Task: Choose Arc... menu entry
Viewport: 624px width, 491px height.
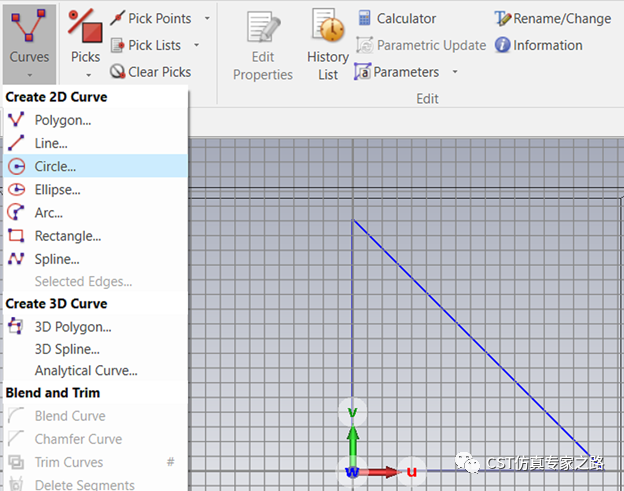Action: pos(96,212)
